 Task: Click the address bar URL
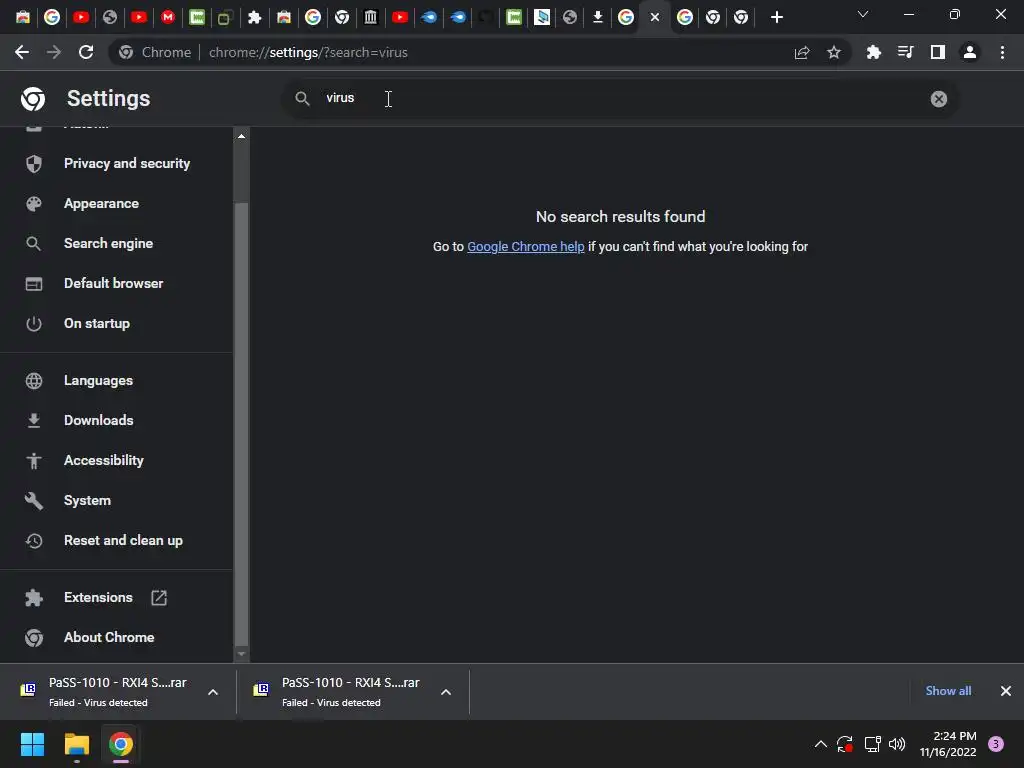308,52
